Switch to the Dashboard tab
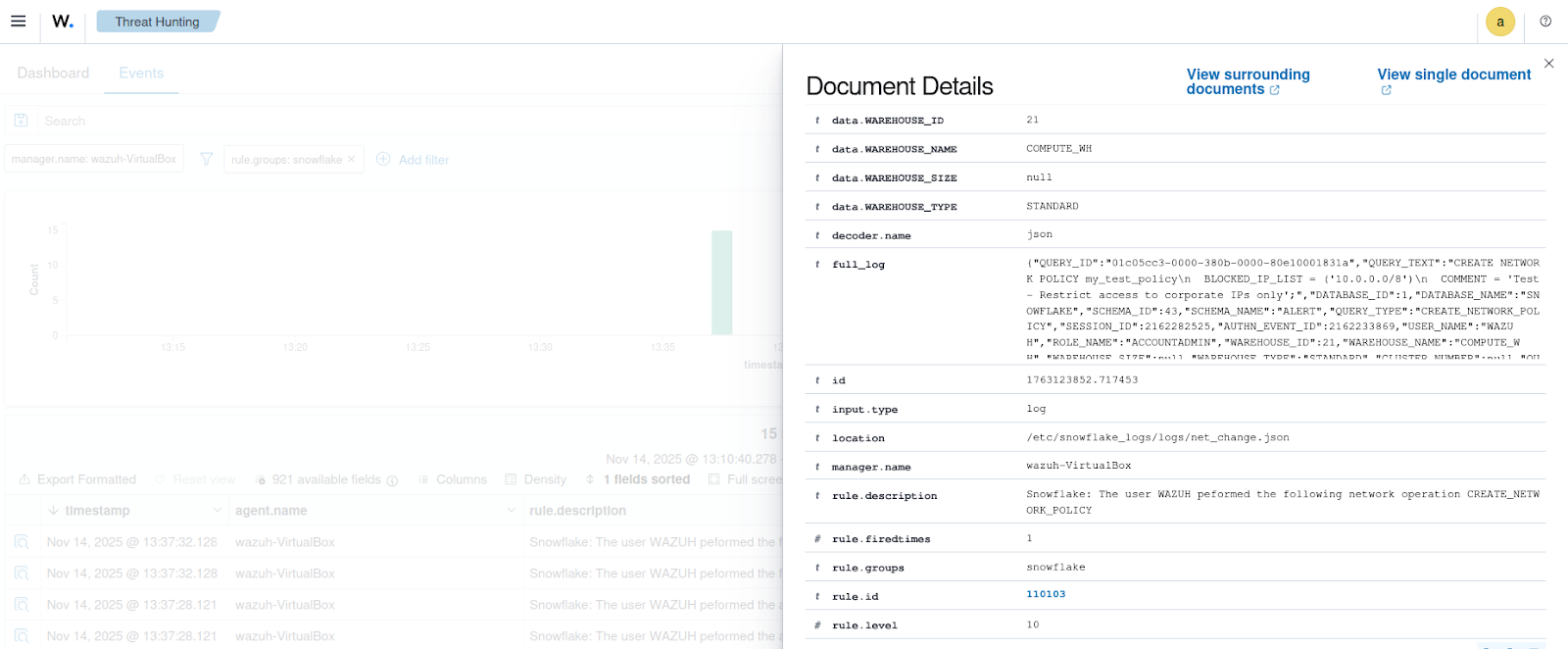Image resolution: width=1568 pixels, height=649 pixels. (x=53, y=74)
